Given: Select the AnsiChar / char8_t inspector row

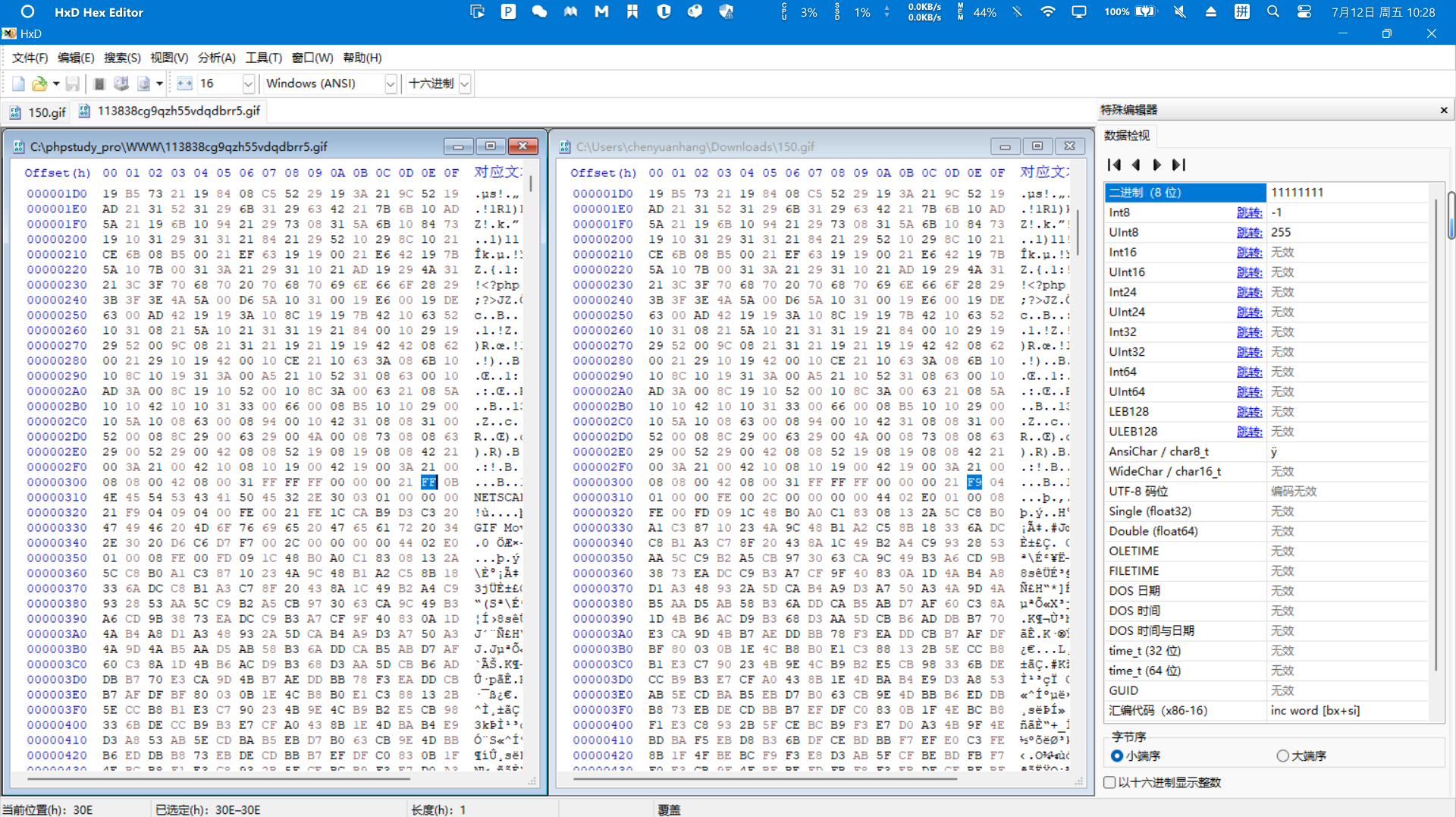Looking at the screenshot, I should (1266, 451).
